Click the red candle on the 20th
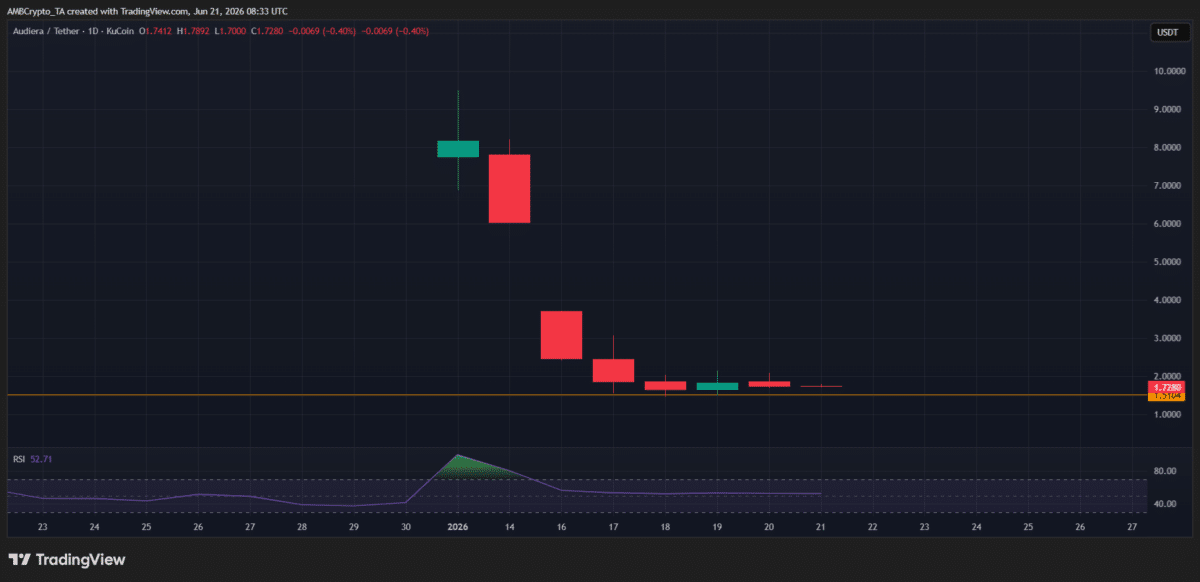 pyautogui.click(x=769, y=384)
